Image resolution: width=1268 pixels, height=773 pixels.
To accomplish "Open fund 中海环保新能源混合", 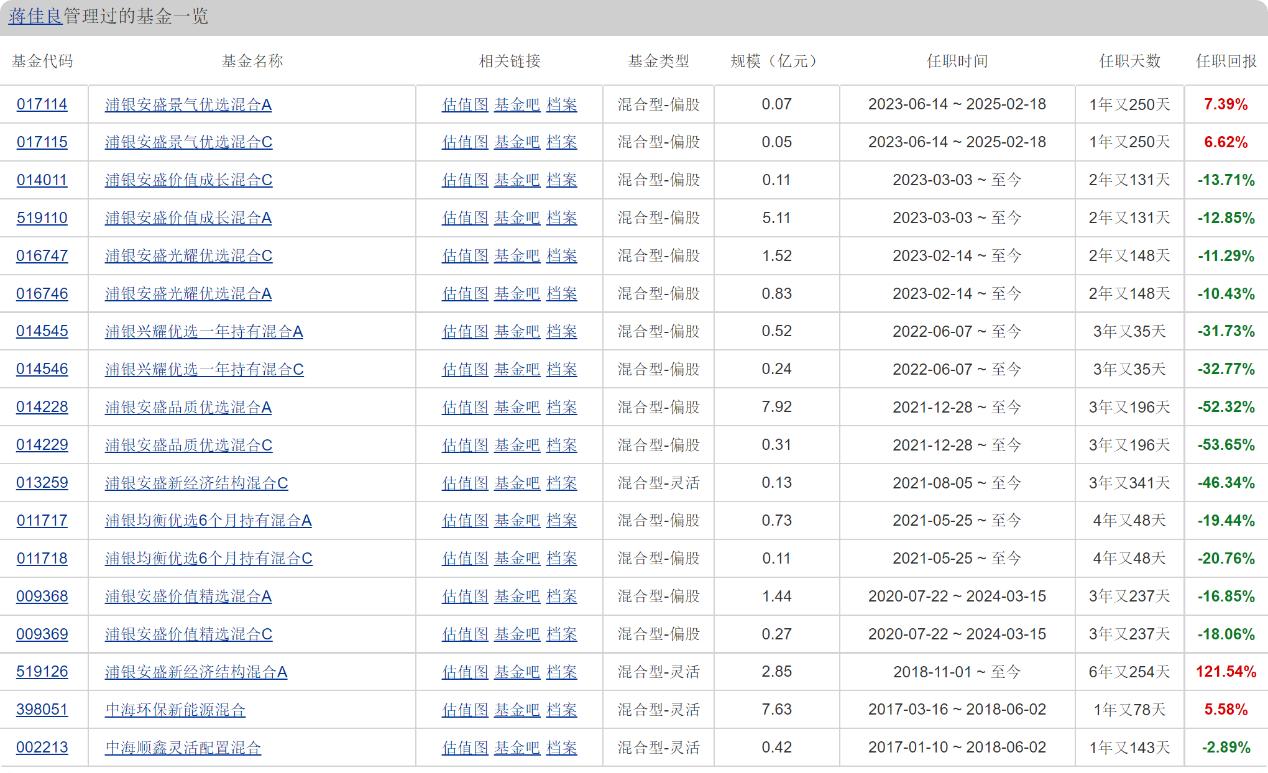I will tap(175, 710).
